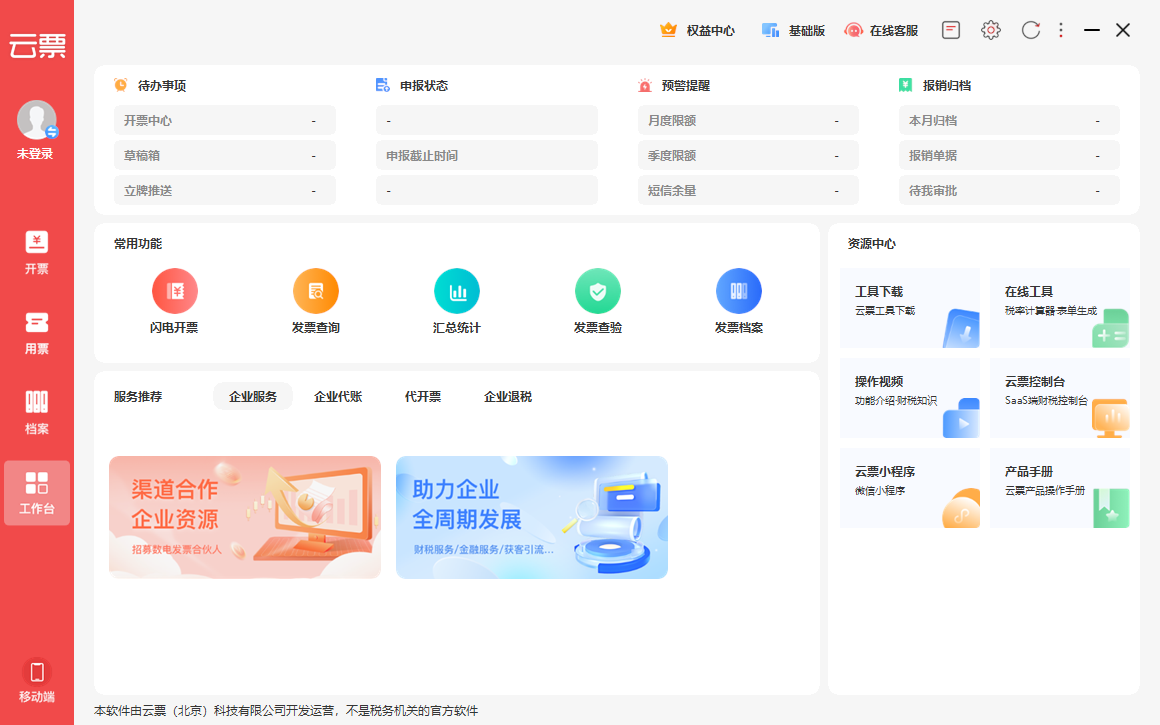Click the 申报截止时间 row
Image resolution: width=1160 pixels, height=725 pixels.
coord(487,155)
